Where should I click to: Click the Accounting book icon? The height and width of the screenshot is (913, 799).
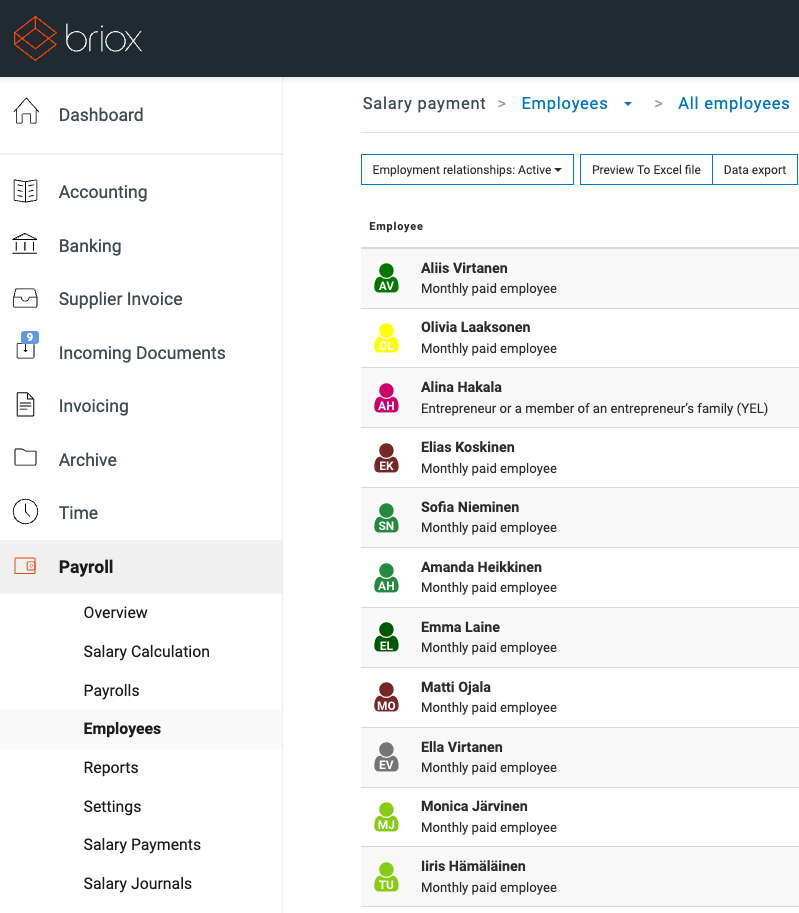[26, 191]
